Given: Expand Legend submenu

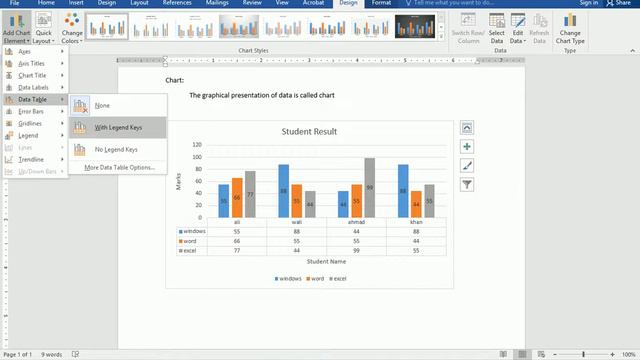Looking at the screenshot, I should click(35, 135).
